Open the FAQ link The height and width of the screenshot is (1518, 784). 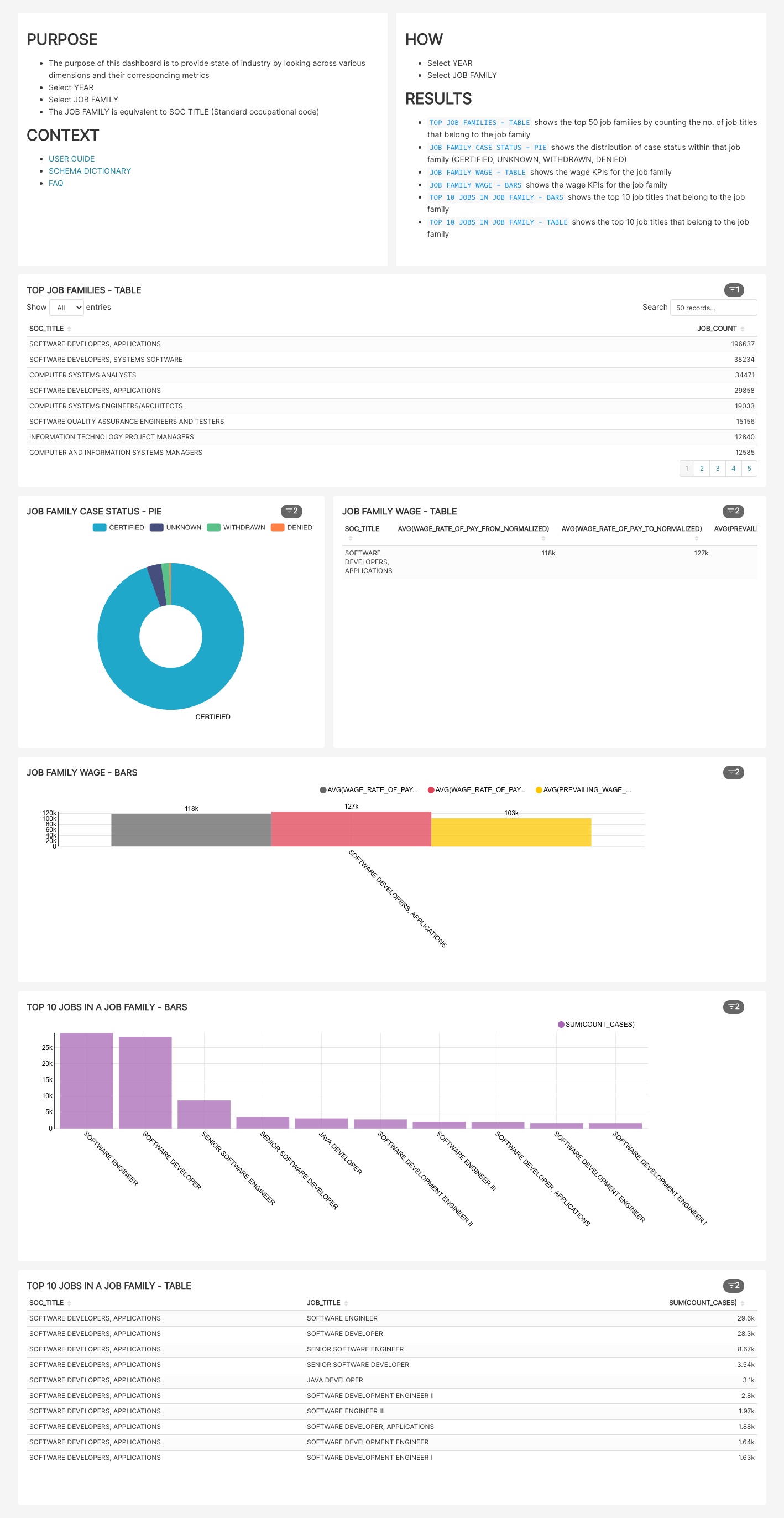click(x=56, y=183)
